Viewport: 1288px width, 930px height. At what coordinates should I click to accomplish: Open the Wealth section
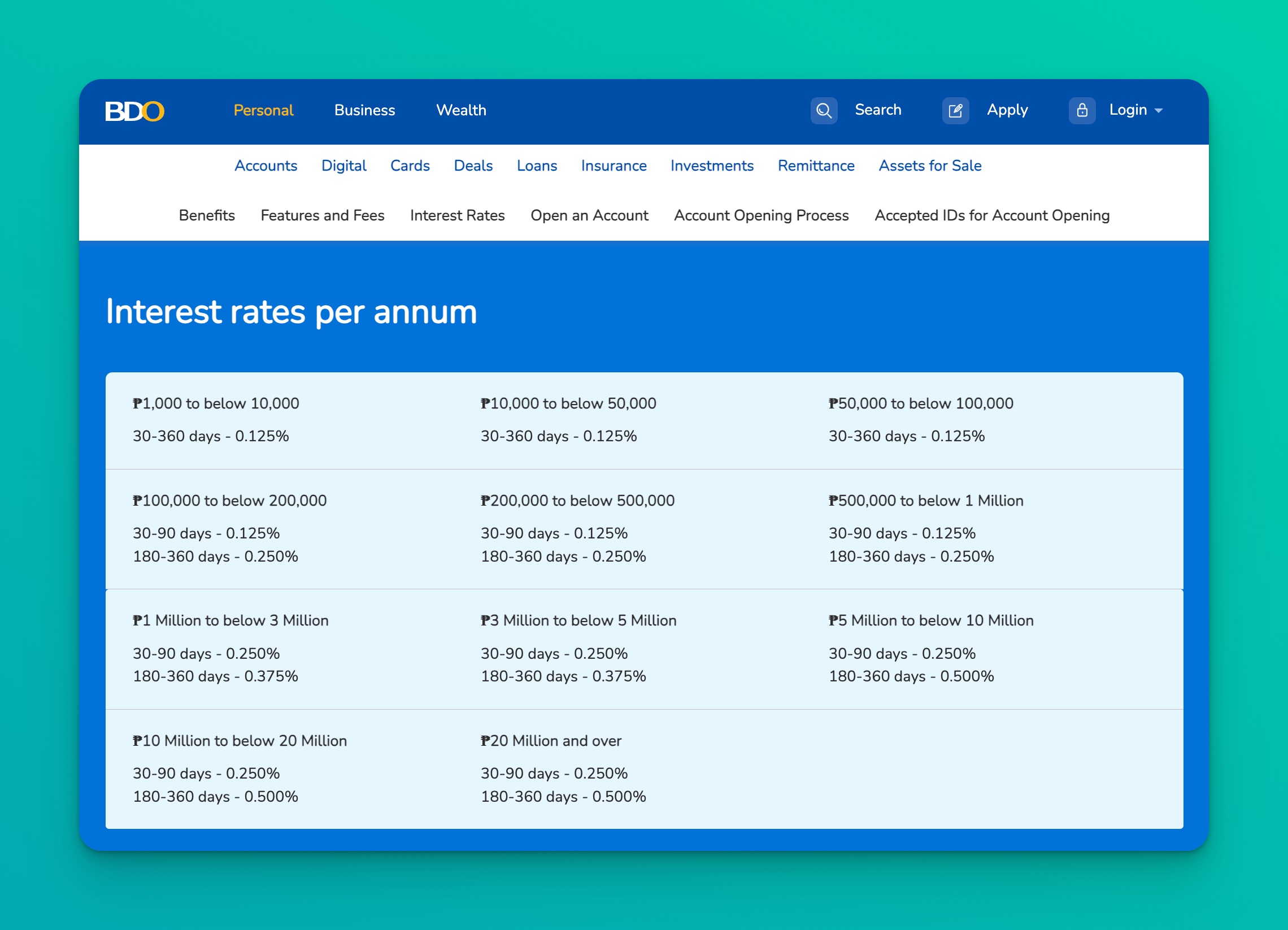[461, 110]
